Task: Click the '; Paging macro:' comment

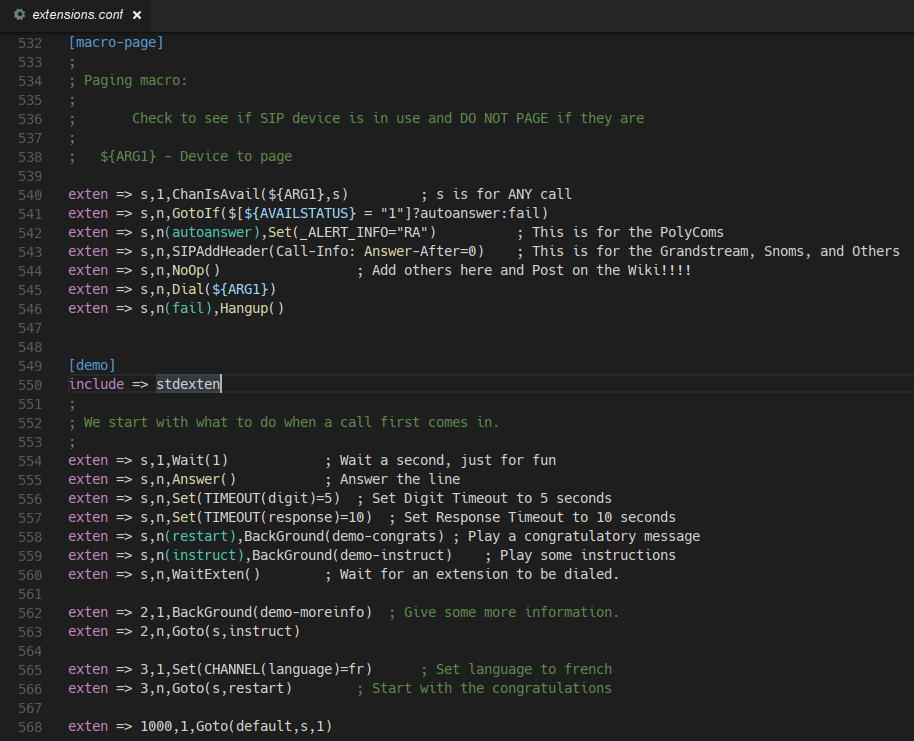Action: click(128, 80)
